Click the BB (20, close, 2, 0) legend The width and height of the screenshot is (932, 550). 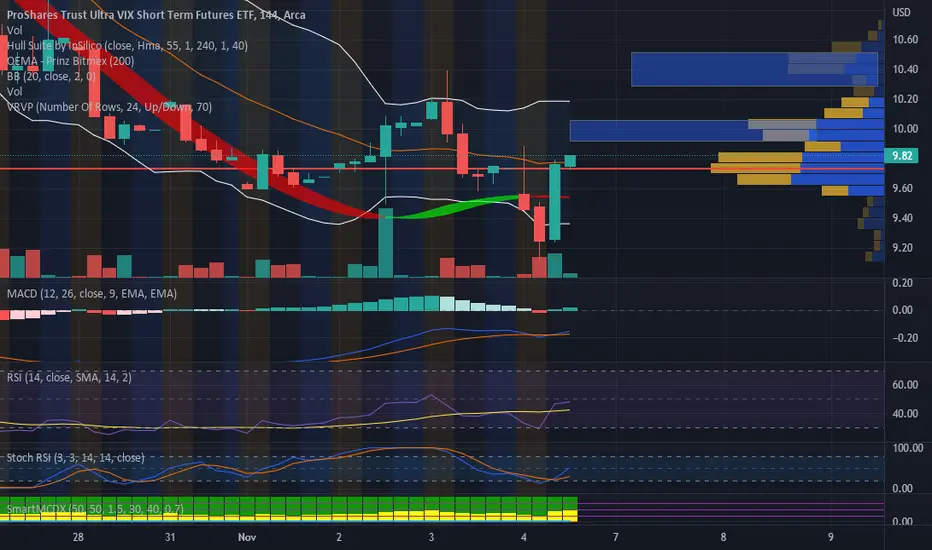click(x=51, y=76)
